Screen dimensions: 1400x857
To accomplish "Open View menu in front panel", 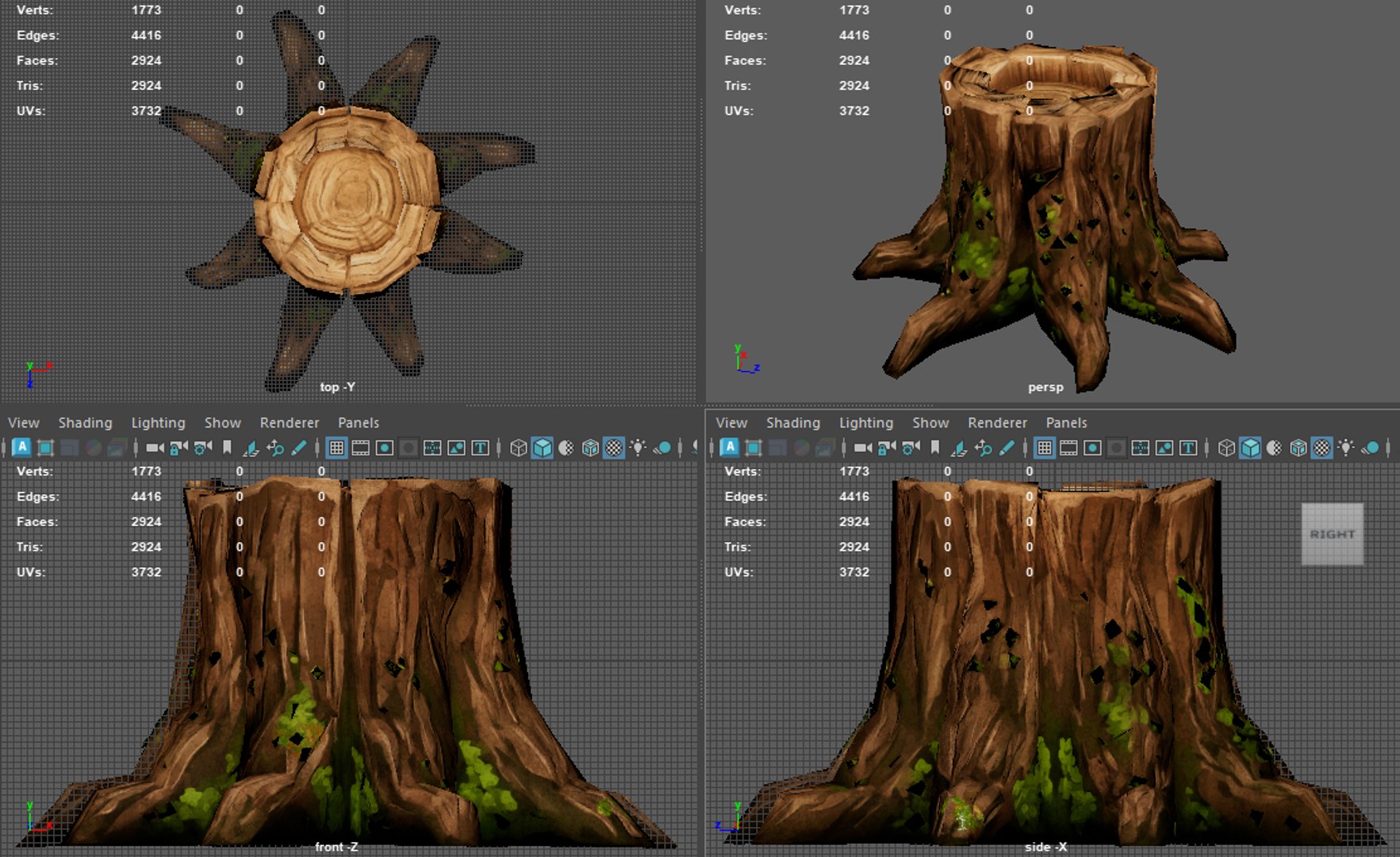I will (24, 423).
